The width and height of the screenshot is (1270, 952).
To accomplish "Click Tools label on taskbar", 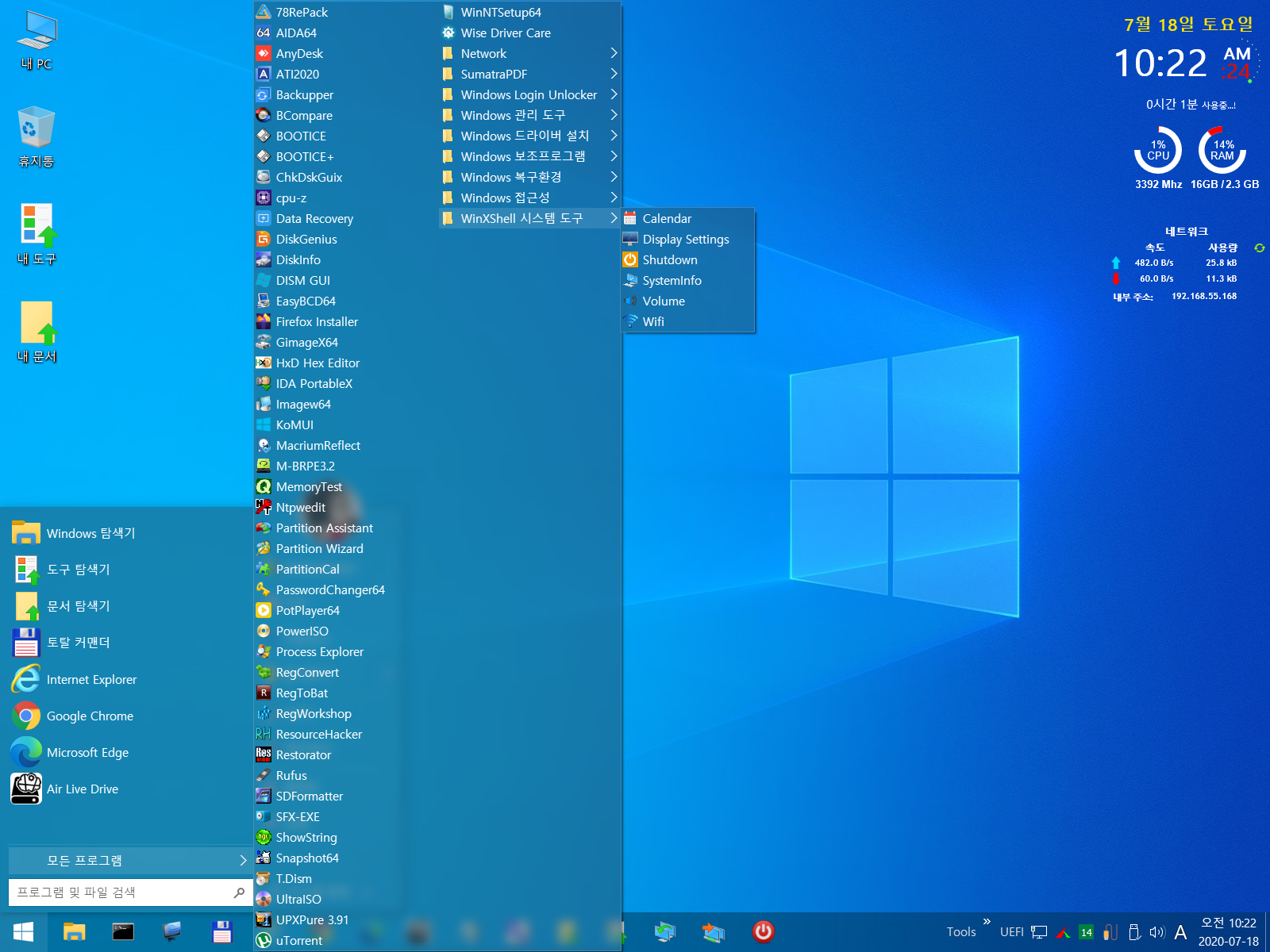I will 961,932.
